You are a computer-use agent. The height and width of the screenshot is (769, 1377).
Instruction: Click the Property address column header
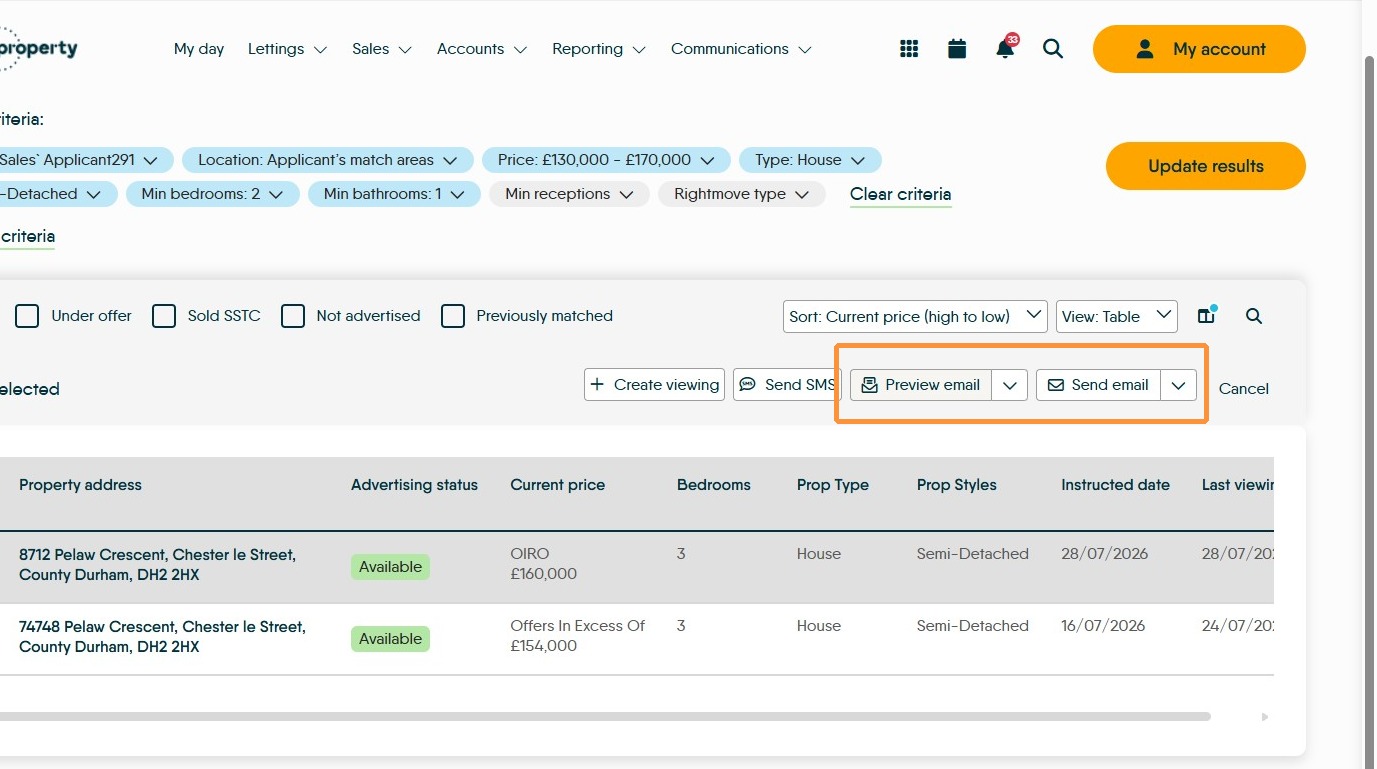pyautogui.click(x=80, y=485)
